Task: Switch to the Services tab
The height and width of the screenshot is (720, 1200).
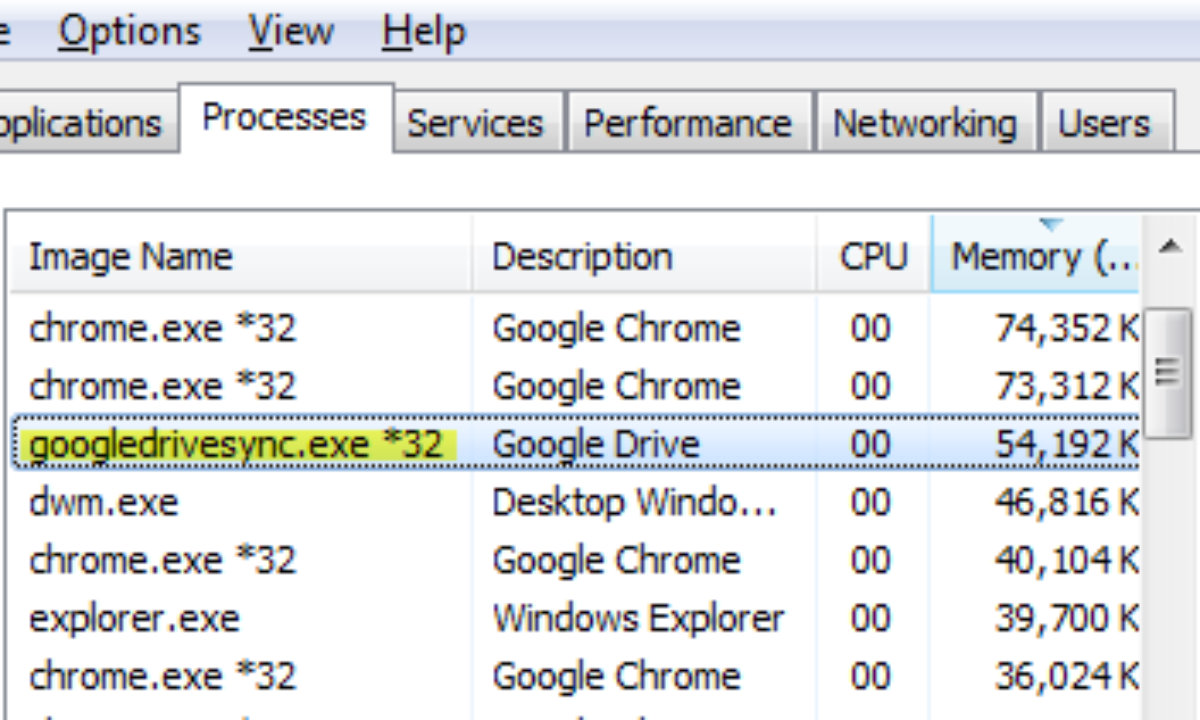Action: [x=475, y=124]
